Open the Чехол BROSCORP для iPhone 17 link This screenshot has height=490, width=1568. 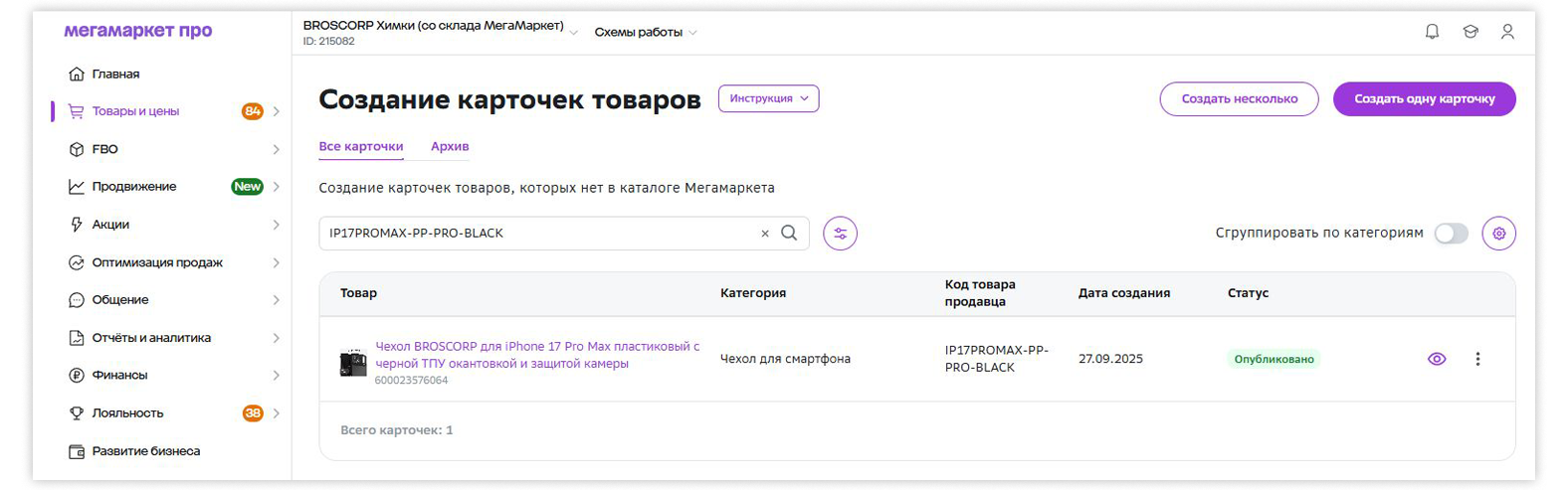coord(537,355)
